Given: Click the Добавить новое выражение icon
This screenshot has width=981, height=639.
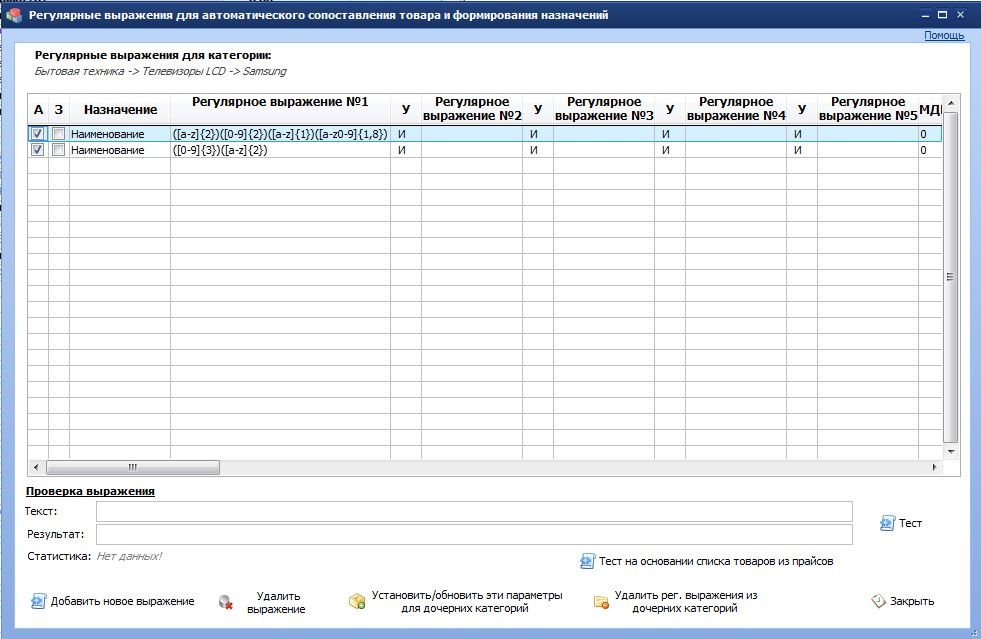Looking at the screenshot, I should (x=38, y=601).
